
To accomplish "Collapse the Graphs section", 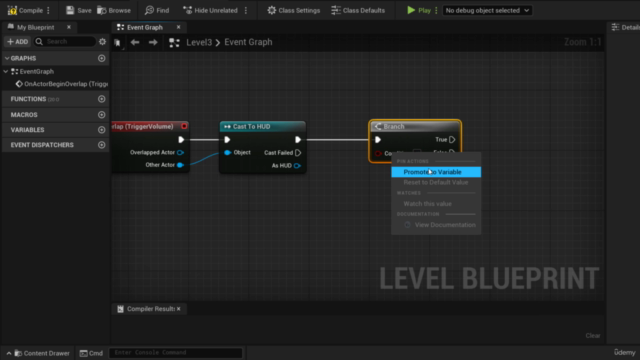I will (x=7, y=58).
